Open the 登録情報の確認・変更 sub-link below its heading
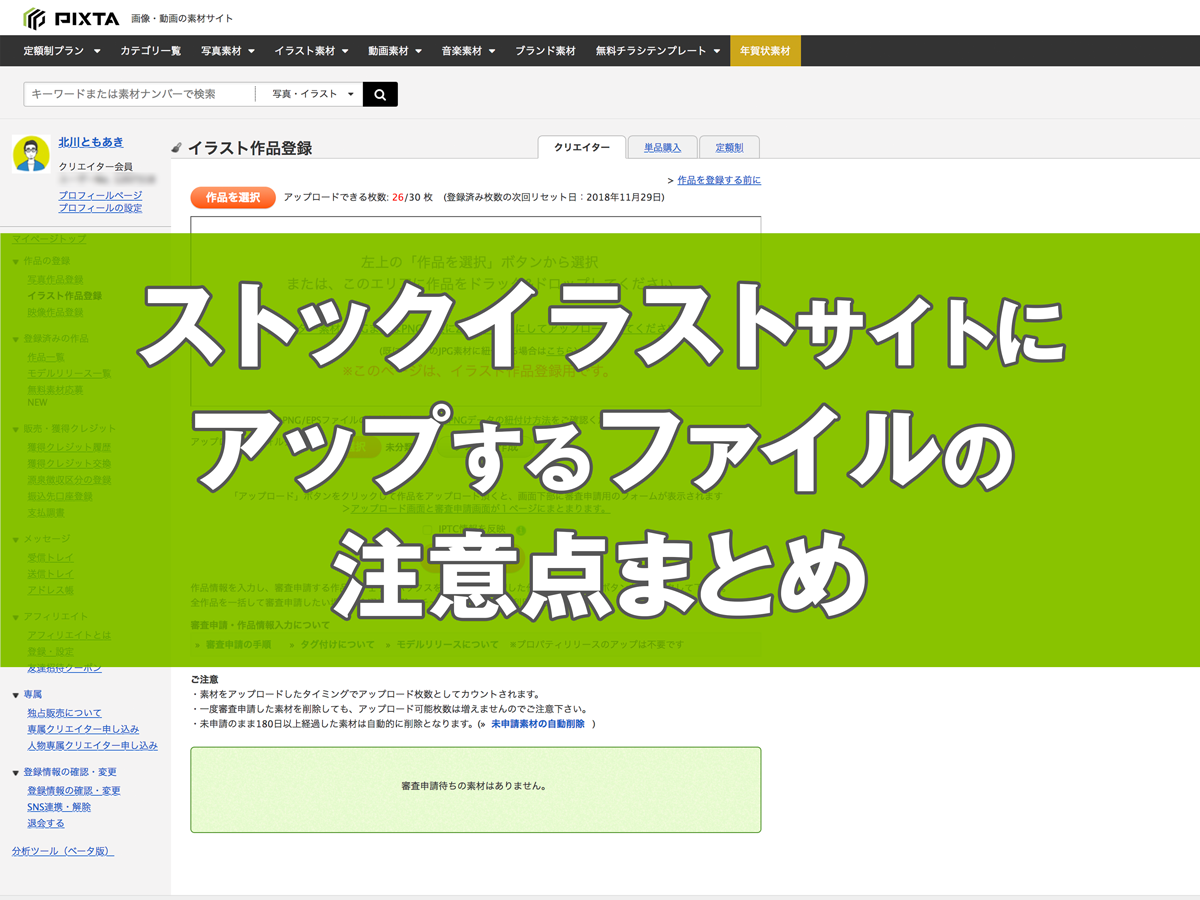This screenshot has height=900, width=1200. point(74,791)
